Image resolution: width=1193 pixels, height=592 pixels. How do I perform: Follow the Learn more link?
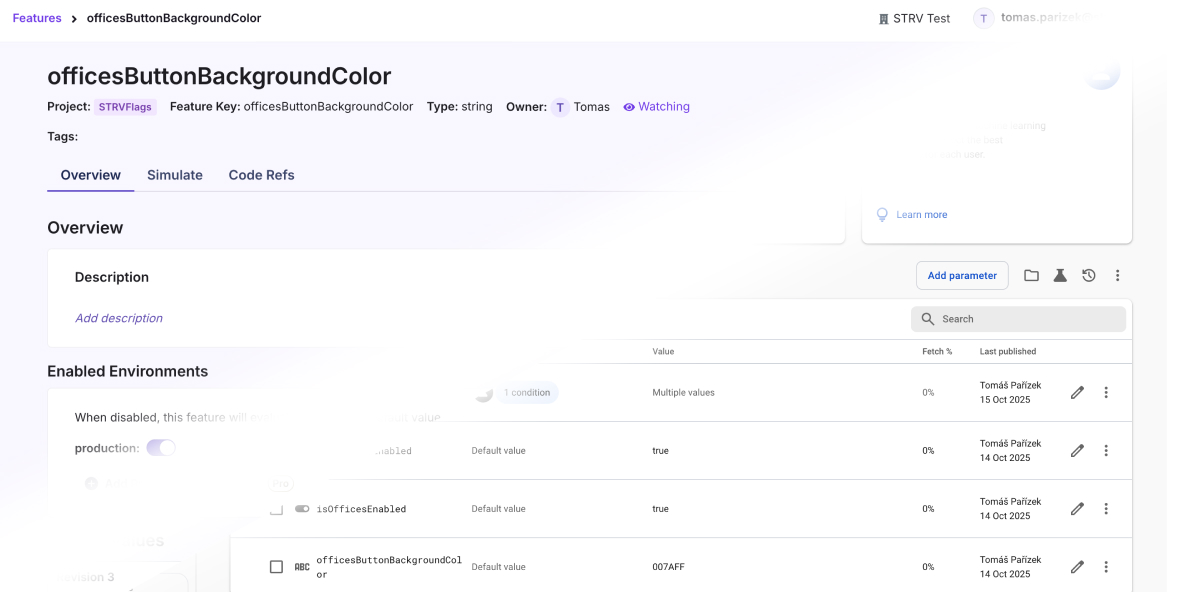[921, 215]
